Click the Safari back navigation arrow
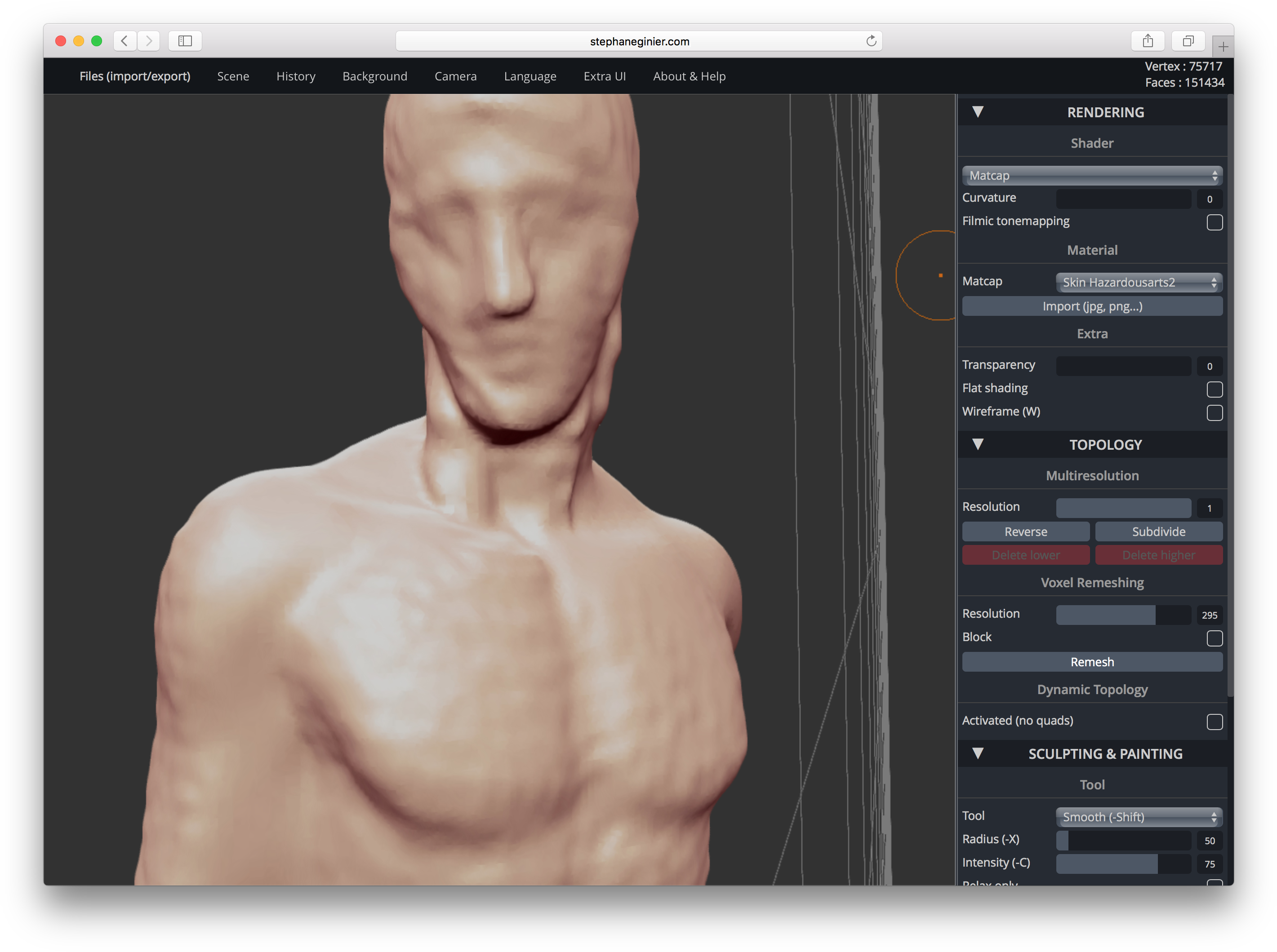The width and height of the screenshot is (1277, 952). pos(124,41)
